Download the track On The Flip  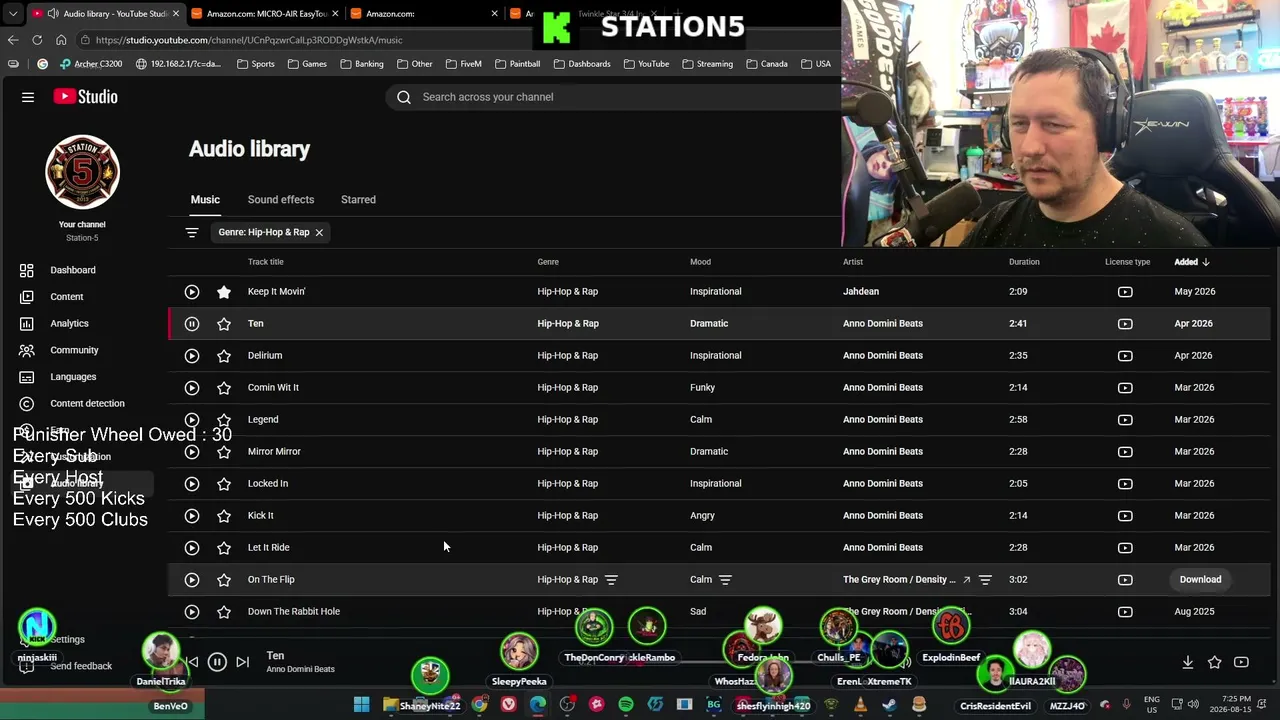coord(1200,580)
